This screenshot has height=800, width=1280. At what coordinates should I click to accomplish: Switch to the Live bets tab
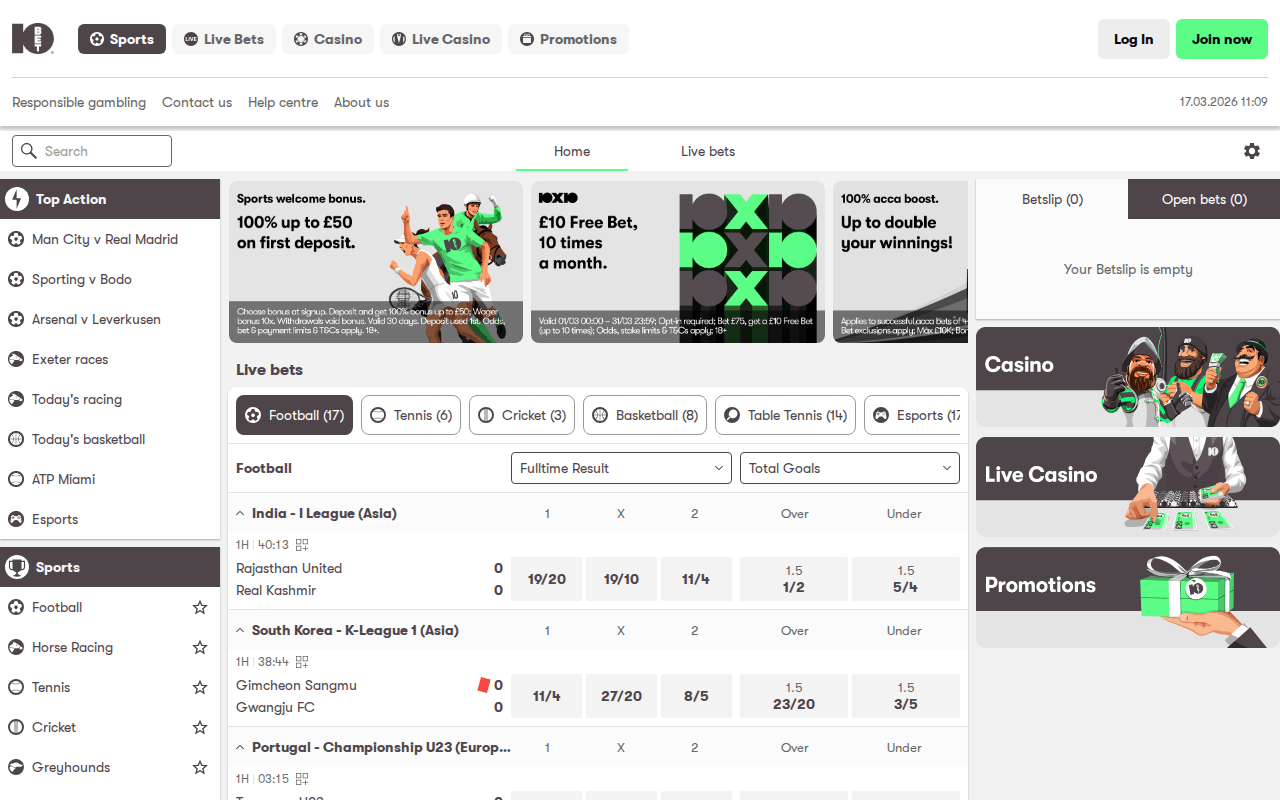click(x=707, y=151)
